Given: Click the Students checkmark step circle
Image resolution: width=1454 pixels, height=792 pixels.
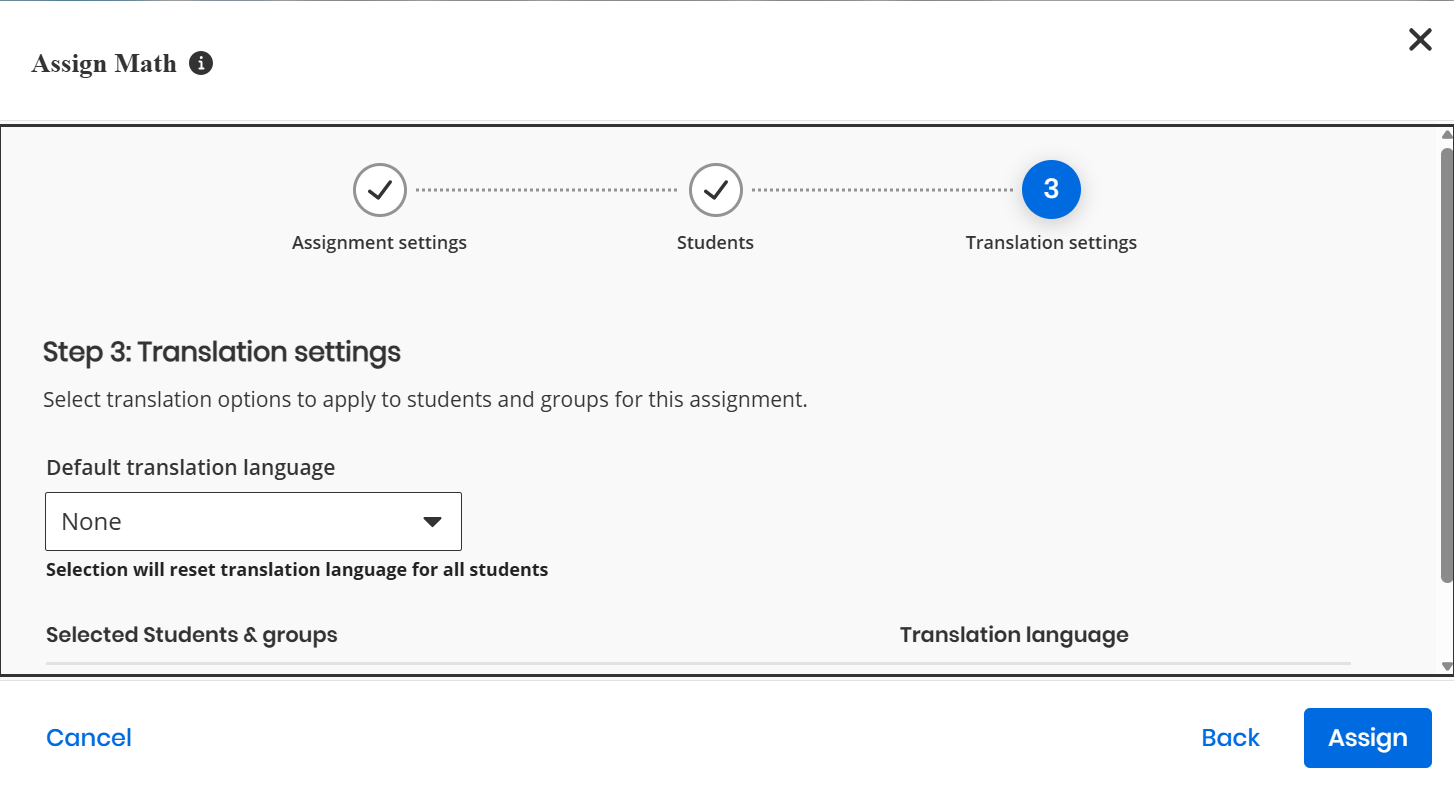Looking at the screenshot, I should [x=715, y=189].
